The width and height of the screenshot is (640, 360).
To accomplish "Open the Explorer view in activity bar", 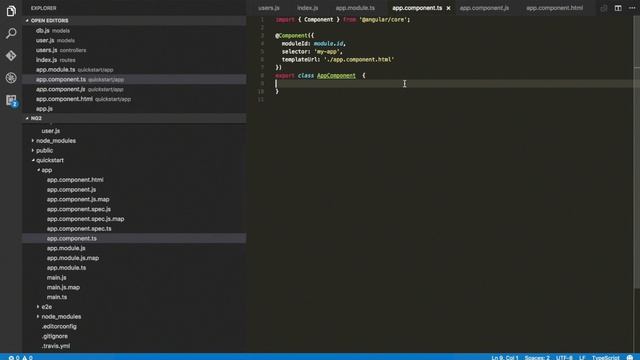I will (11, 11).
